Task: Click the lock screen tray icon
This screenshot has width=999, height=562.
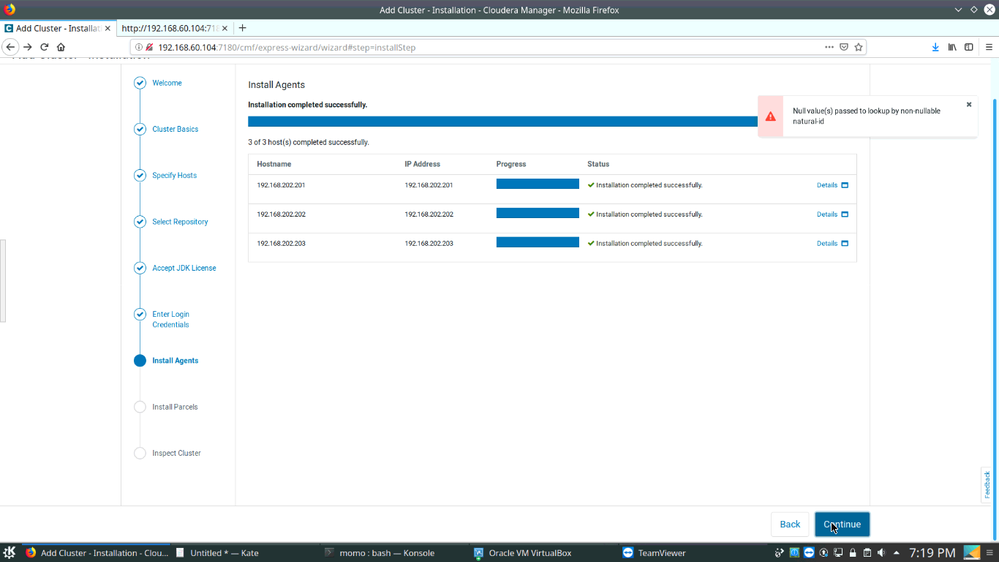Action: [x=852, y=553]
